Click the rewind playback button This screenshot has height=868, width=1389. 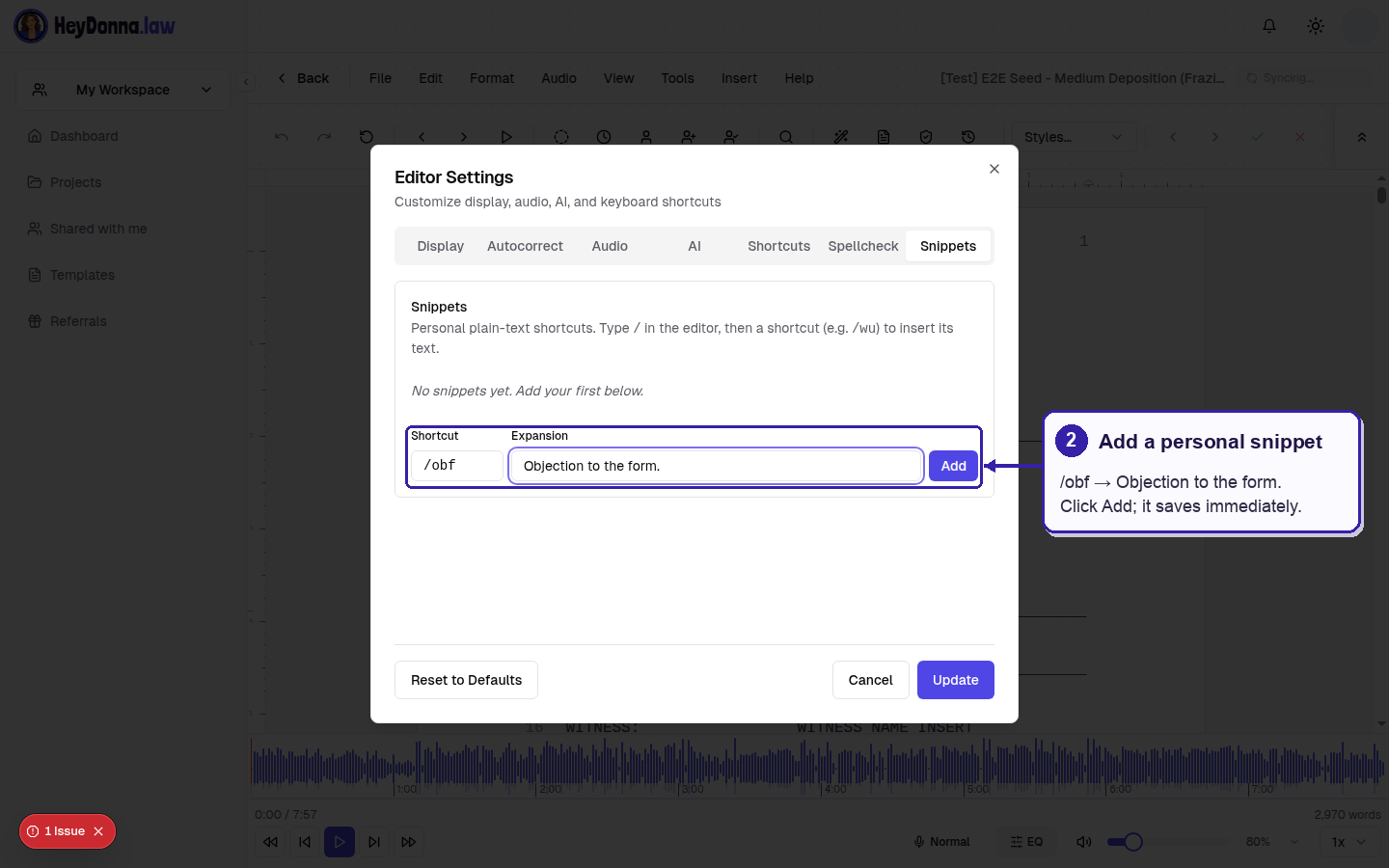(x=270, y=842)
